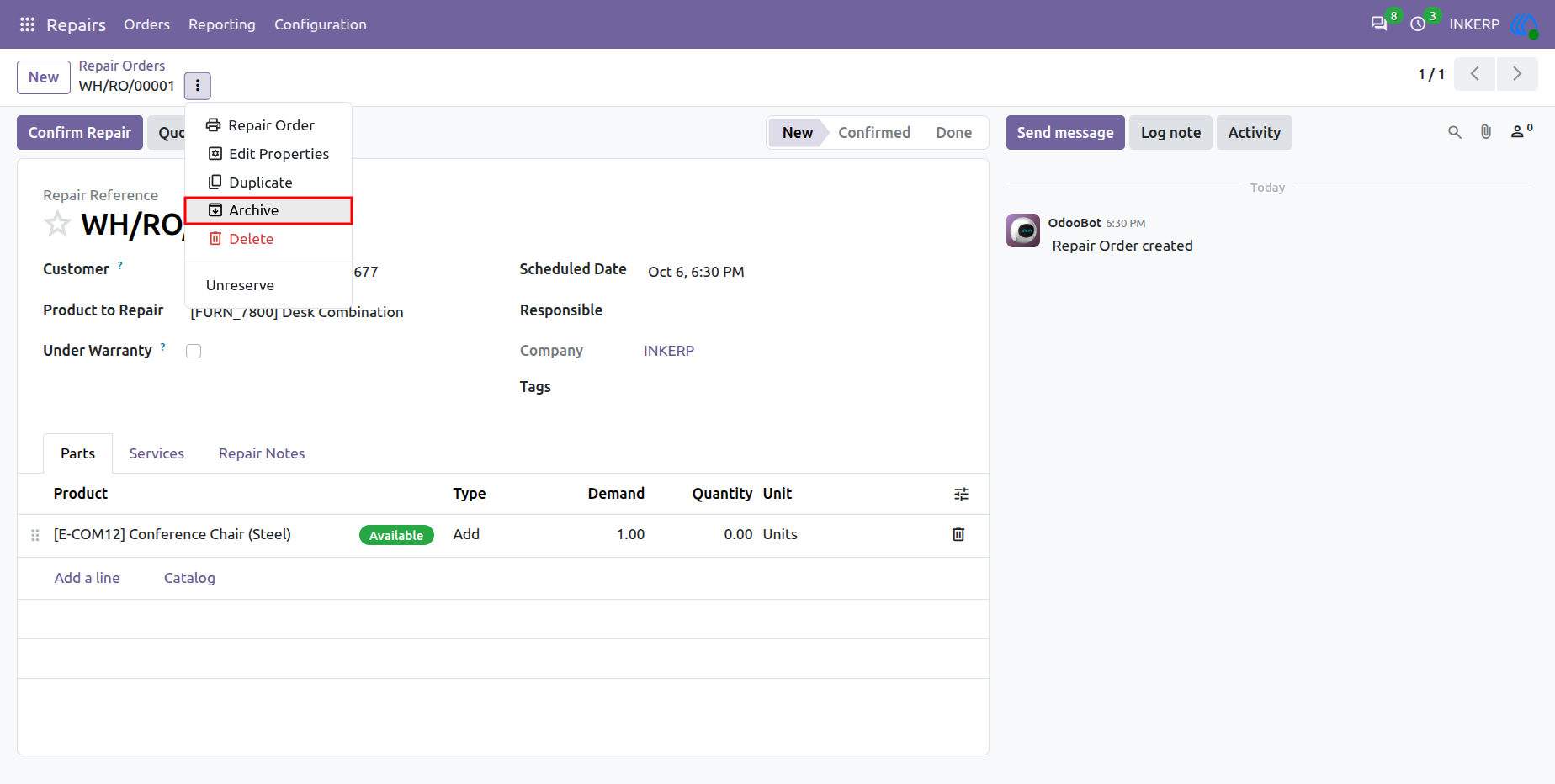1555x784 pixels.
Task: Click the user avatar in top bar
Action: coord(1525,24)
